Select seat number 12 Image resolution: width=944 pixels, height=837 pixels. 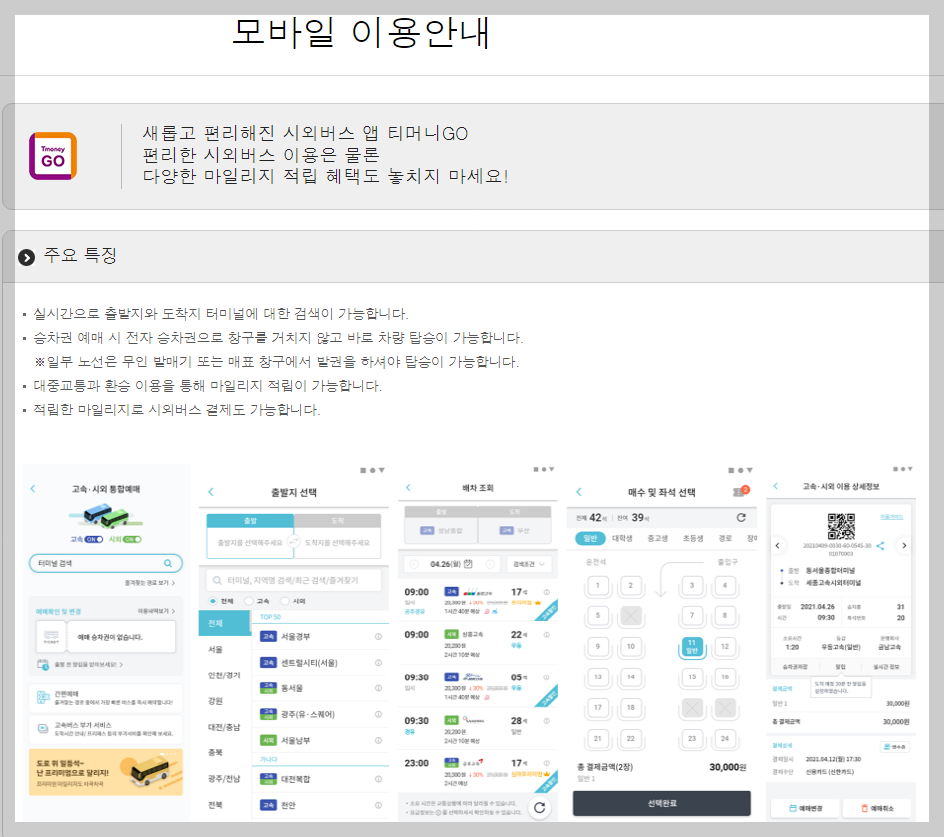tap(725, 647)
